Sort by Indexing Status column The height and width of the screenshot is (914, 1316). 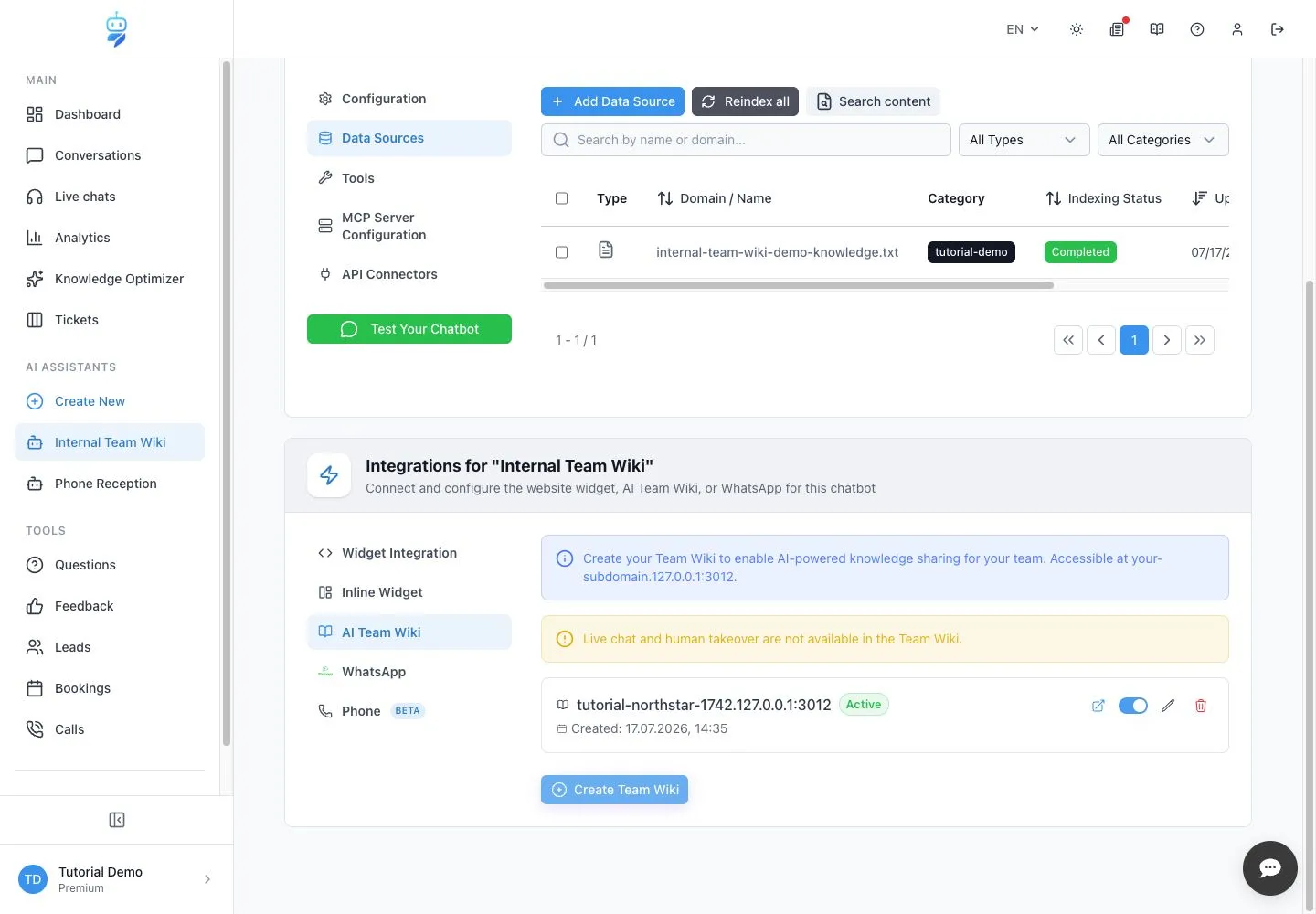coord(1103,198)
